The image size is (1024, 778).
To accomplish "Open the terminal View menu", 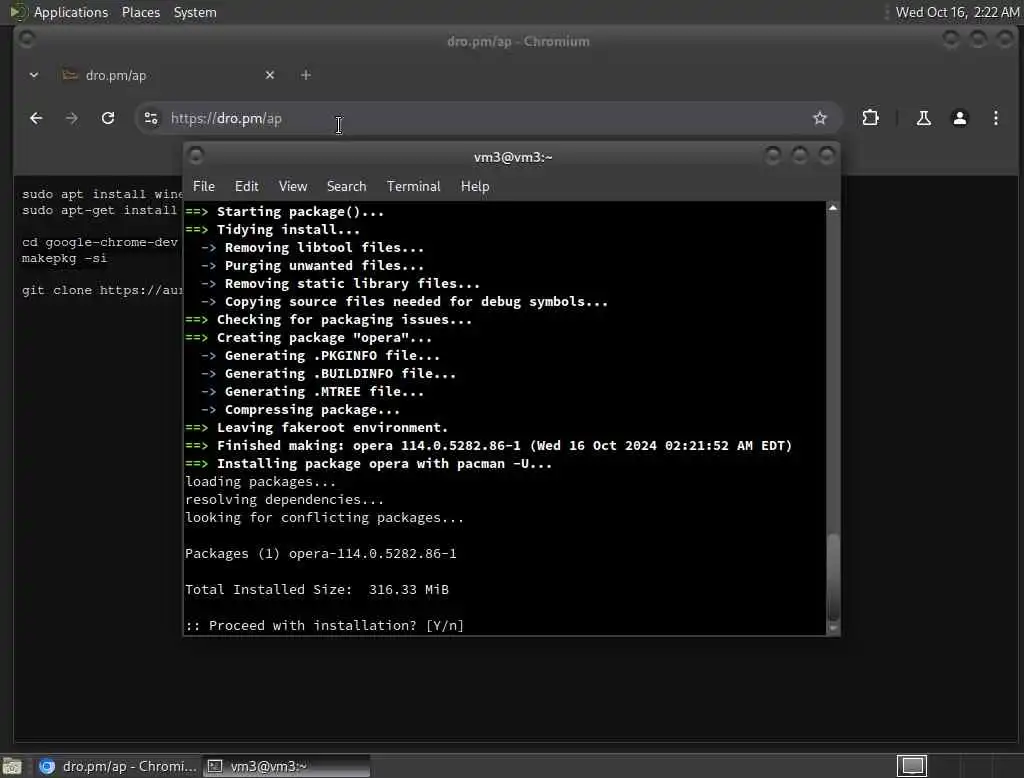I will click(293, 186).
